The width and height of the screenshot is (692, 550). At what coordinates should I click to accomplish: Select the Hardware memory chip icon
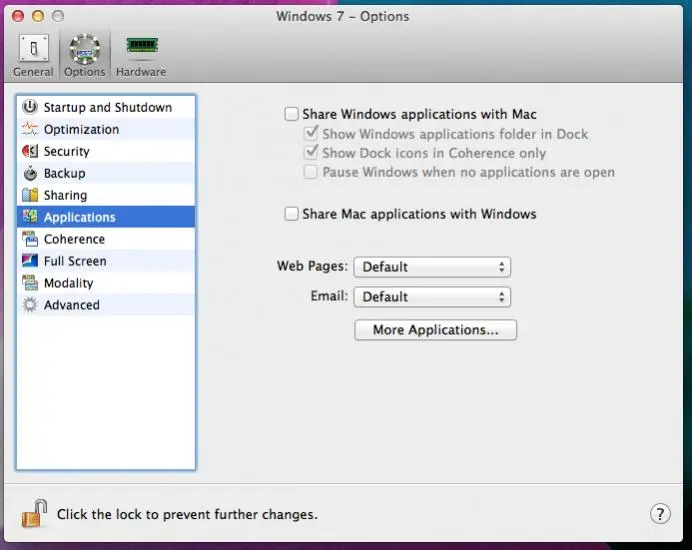140,48
